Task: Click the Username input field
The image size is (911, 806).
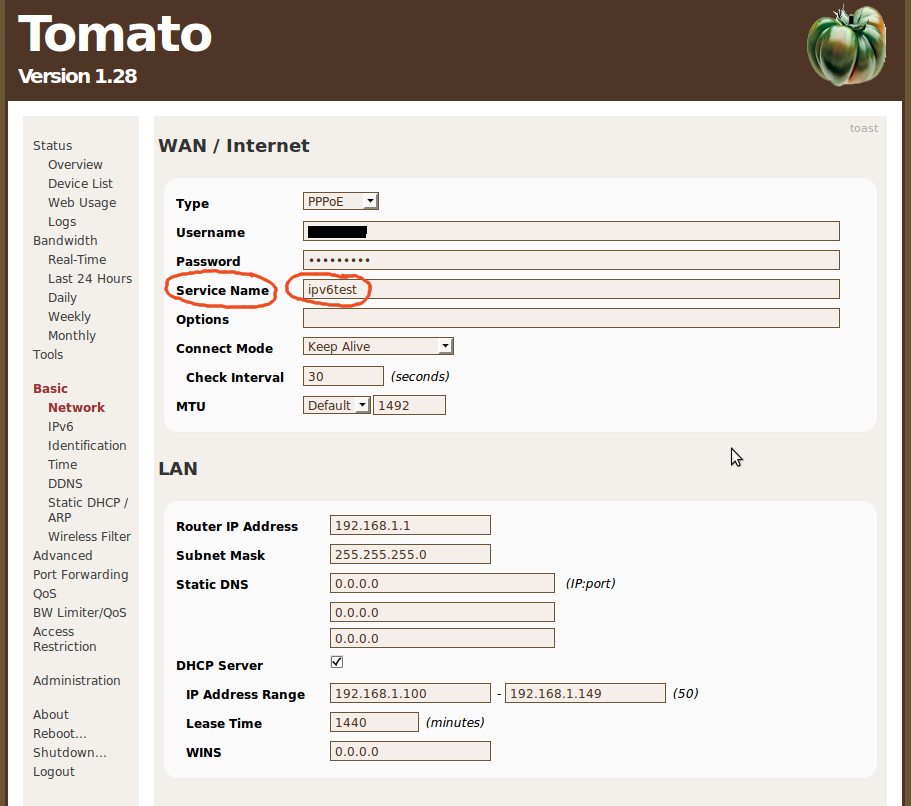Action: tap(571, 231)
